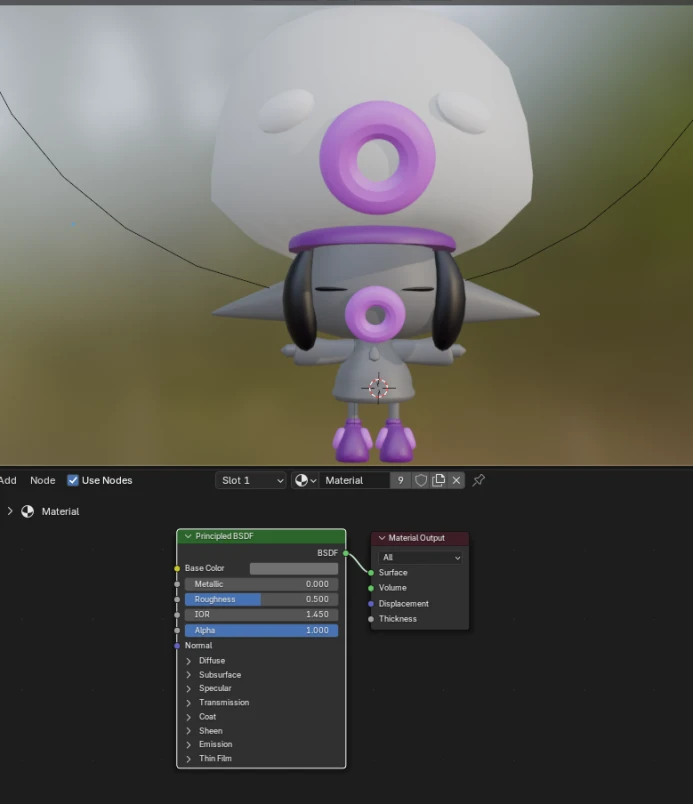Open the Slot 1 dropdown

pos(251,481)
